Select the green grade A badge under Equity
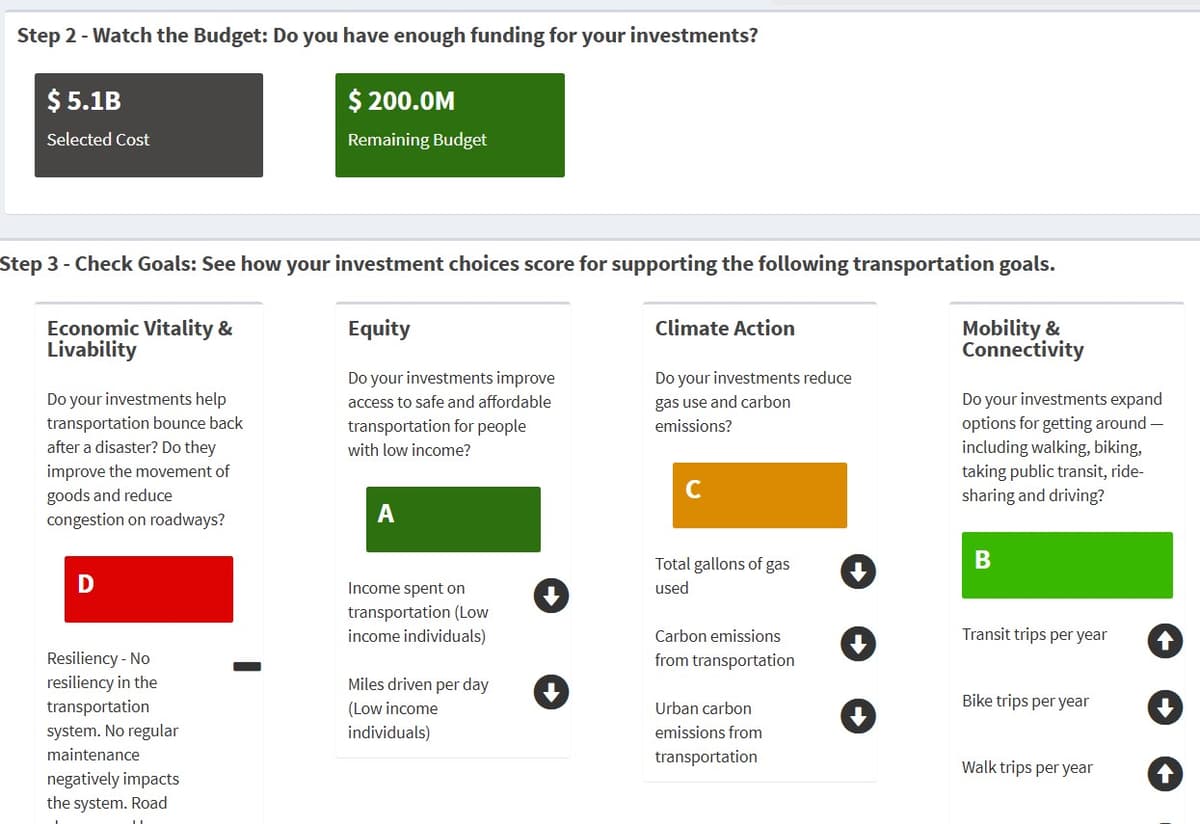Screen dimensions: 1200x824 point(452,518)
